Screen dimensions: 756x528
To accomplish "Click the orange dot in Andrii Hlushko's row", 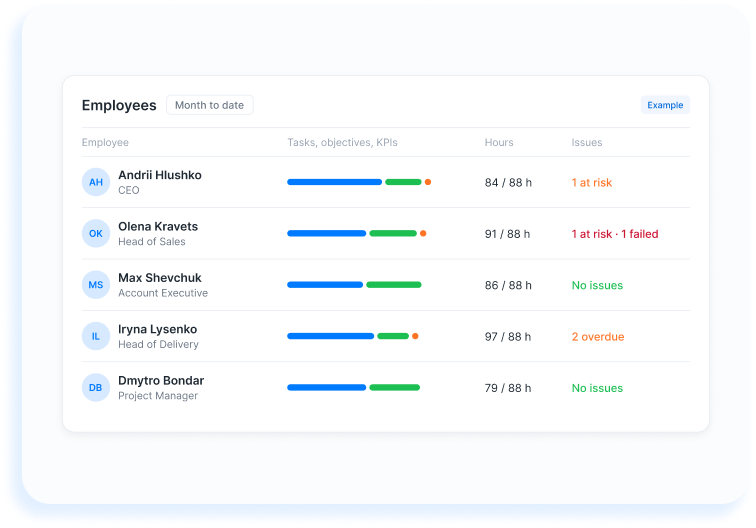I will 428,182.
